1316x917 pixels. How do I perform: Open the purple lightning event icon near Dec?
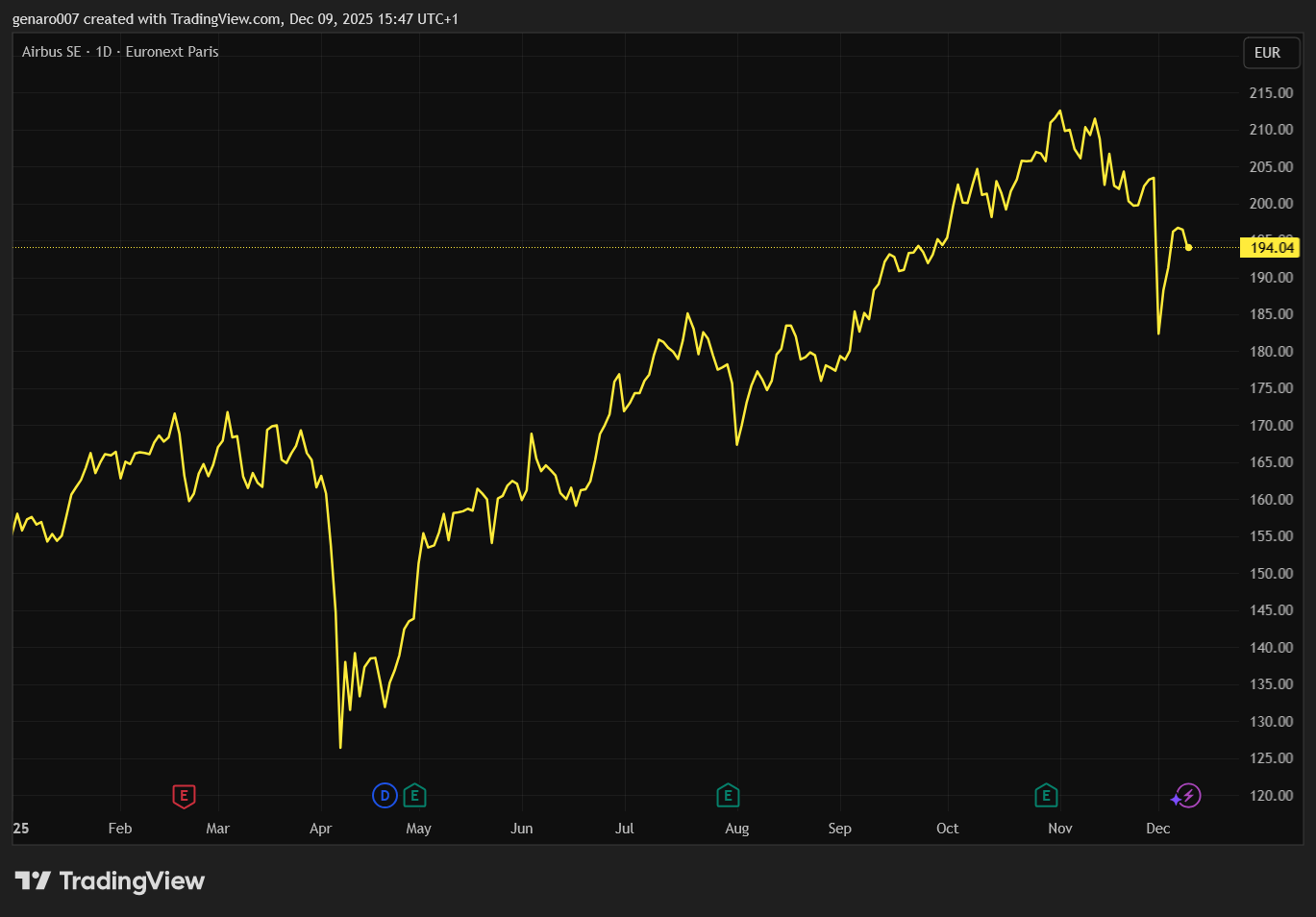pyautogui.click(x=1188, y=796)
